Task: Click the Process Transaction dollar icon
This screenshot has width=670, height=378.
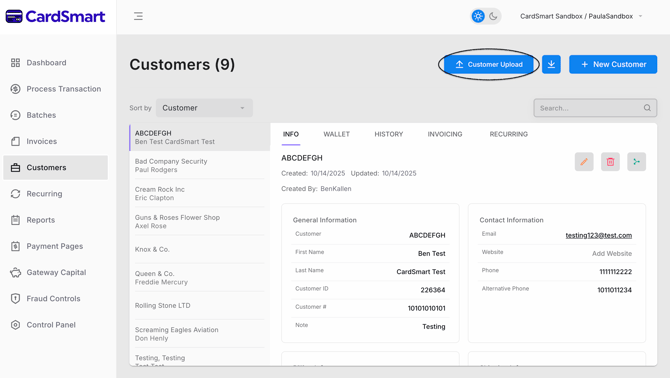Action: [15, 89]
